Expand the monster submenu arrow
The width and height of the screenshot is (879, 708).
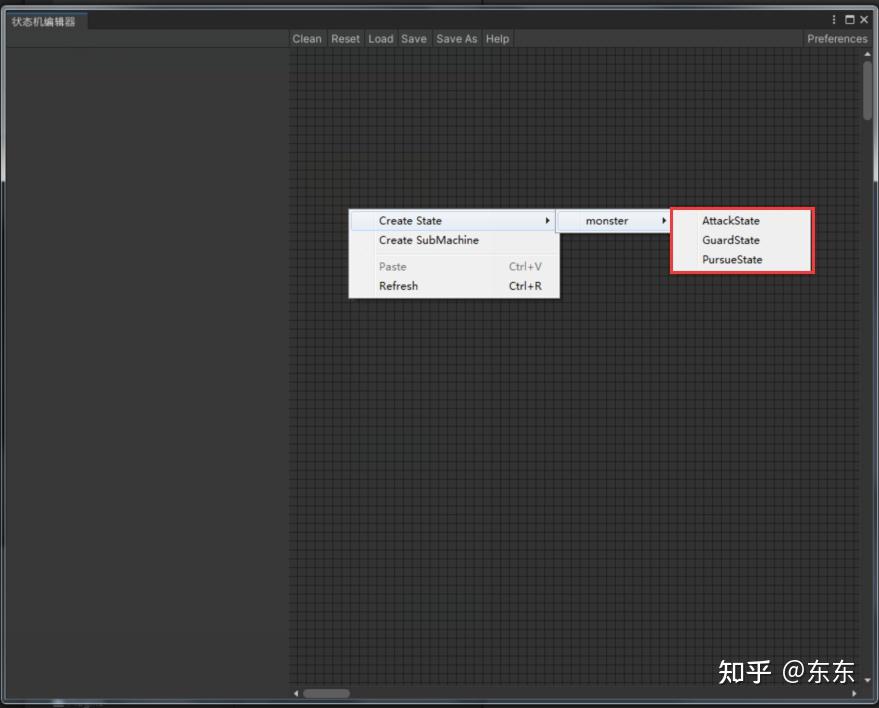click(x=664, y=220)
